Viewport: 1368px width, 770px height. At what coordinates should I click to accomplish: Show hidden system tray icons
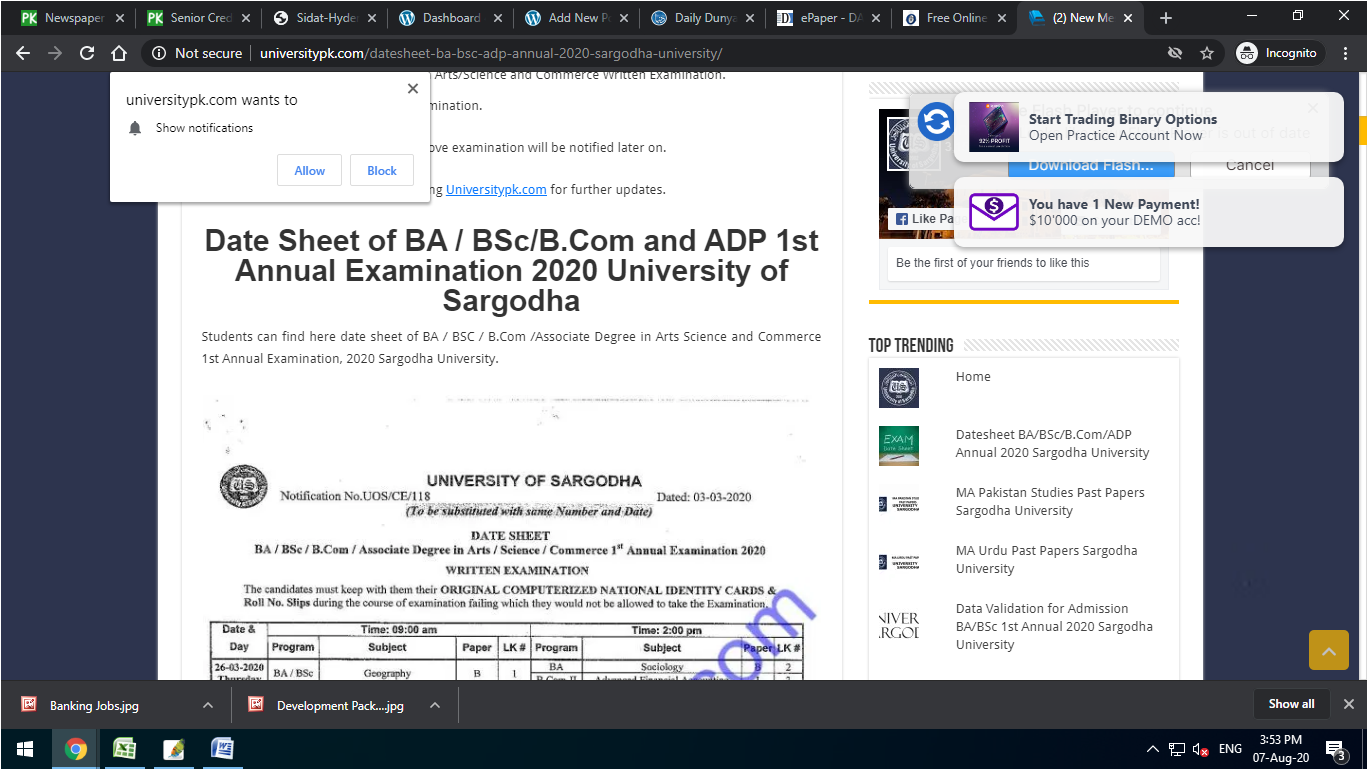coord(1152,749)
